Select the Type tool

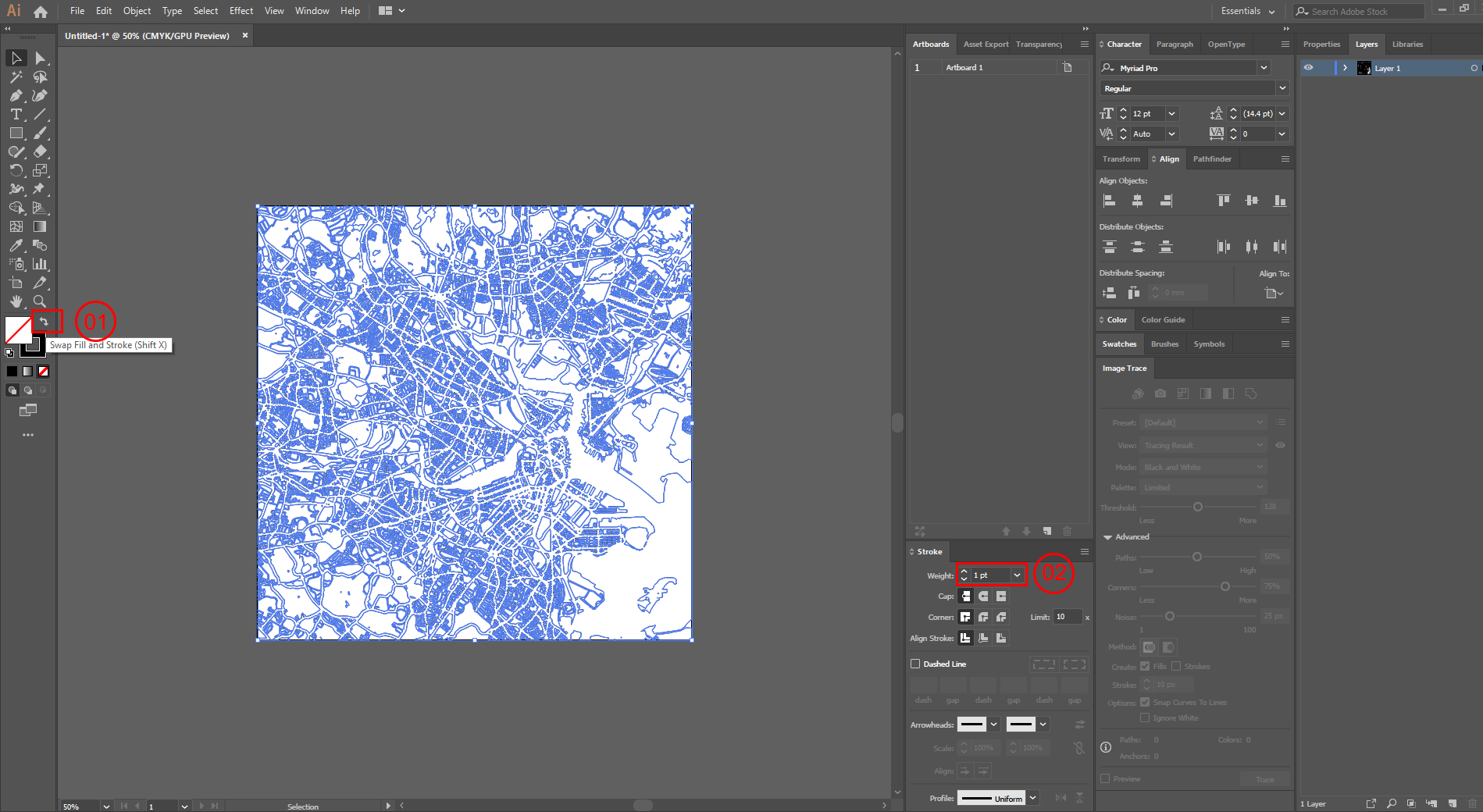click(16, 114)
